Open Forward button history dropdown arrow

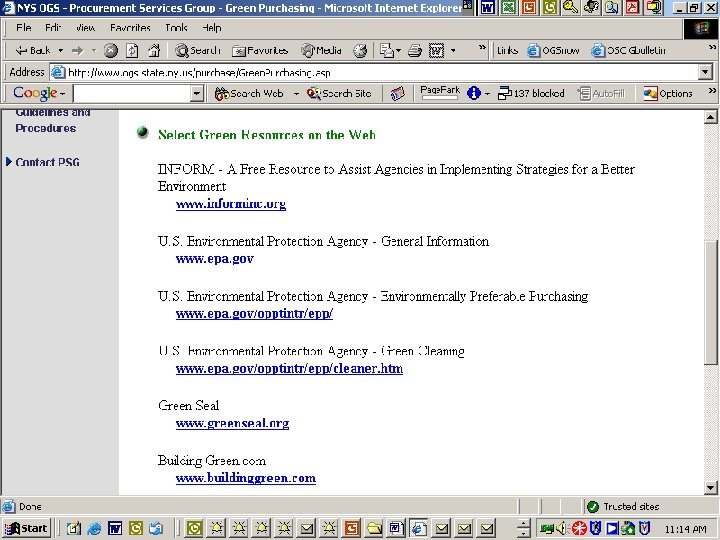click(x=94, y=50)
